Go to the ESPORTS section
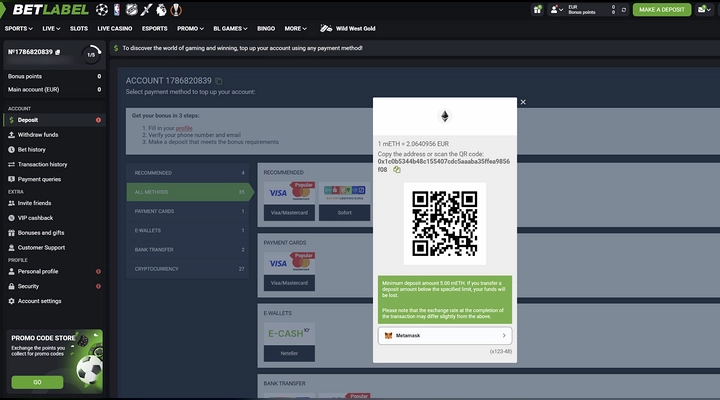The image size is (720, 400). coord(154,28)
